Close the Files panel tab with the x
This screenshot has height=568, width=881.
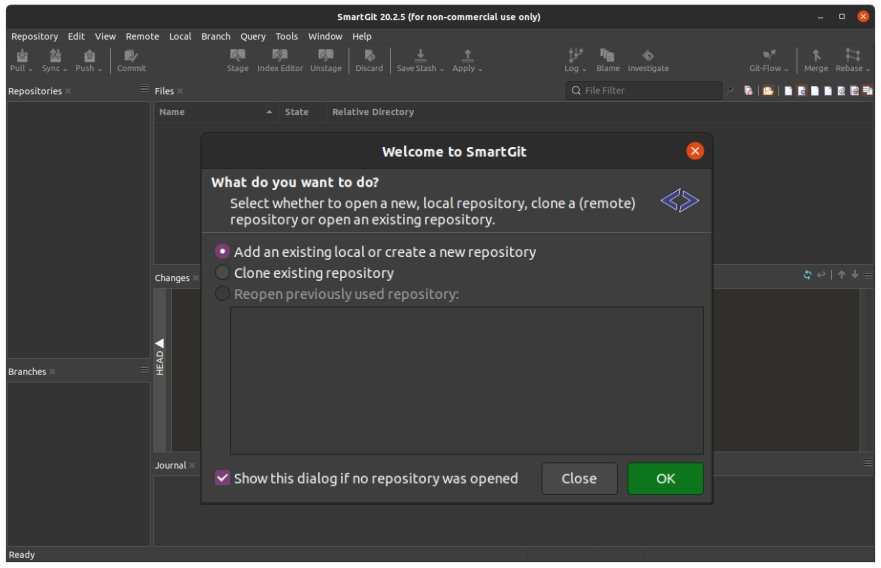pyautogui.click(x=180, y=91)
